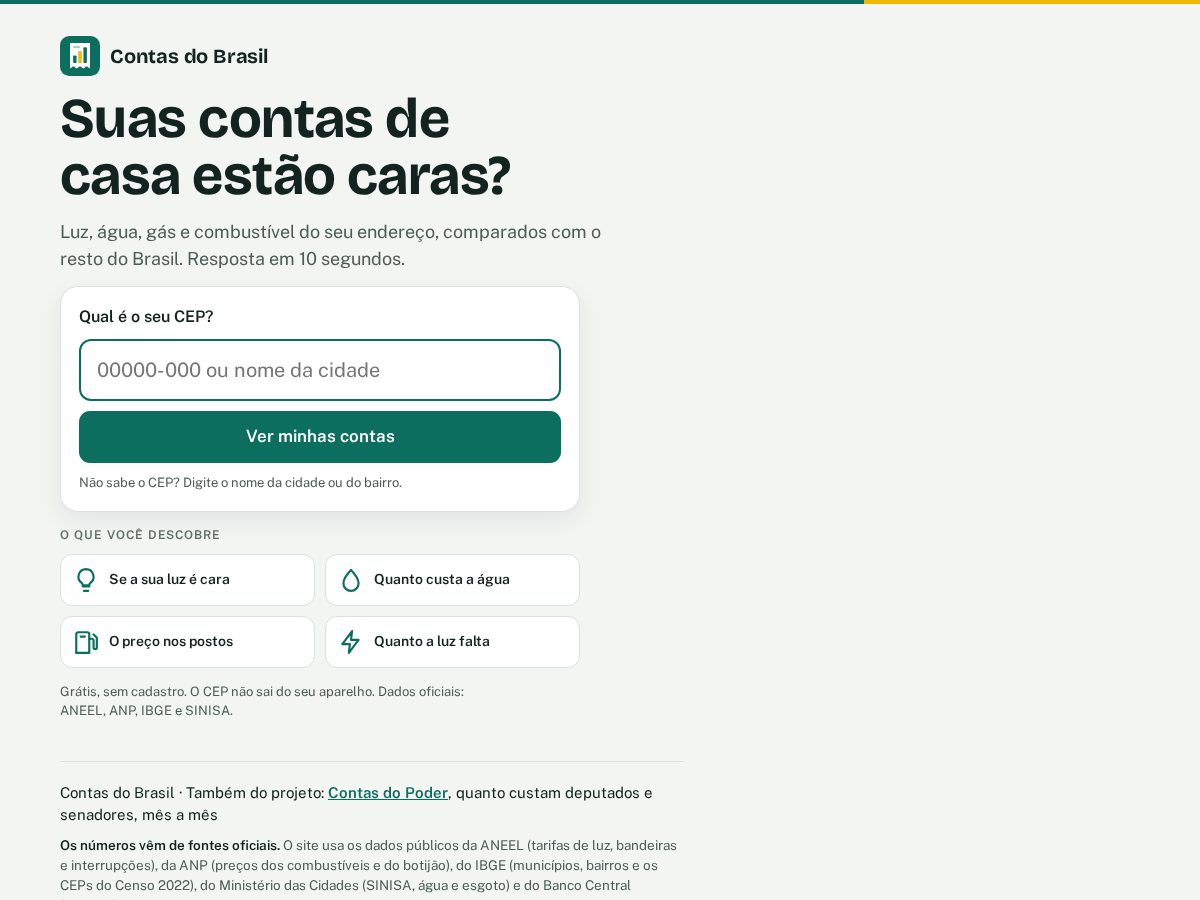Image resolution: width=1200 pixels, height=900 pixels.
Task: Click the lightning bolt icon
Action: click(x=351, y=642)
